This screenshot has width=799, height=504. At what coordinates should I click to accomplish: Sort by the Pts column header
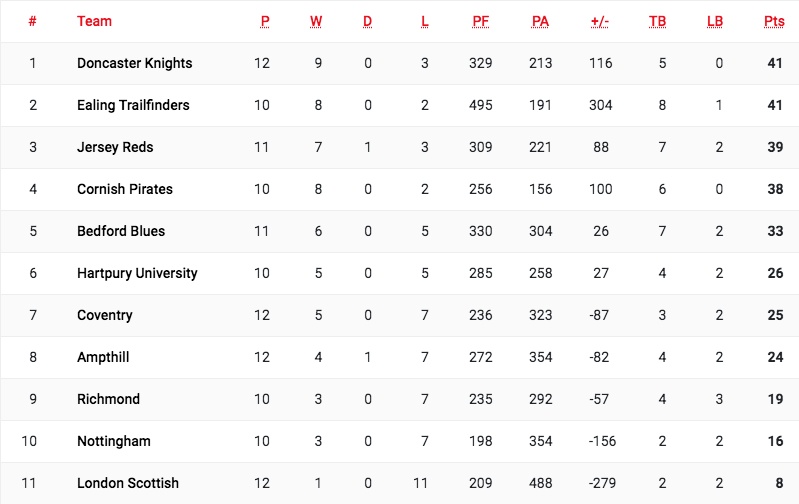click(x=774, y=21)
